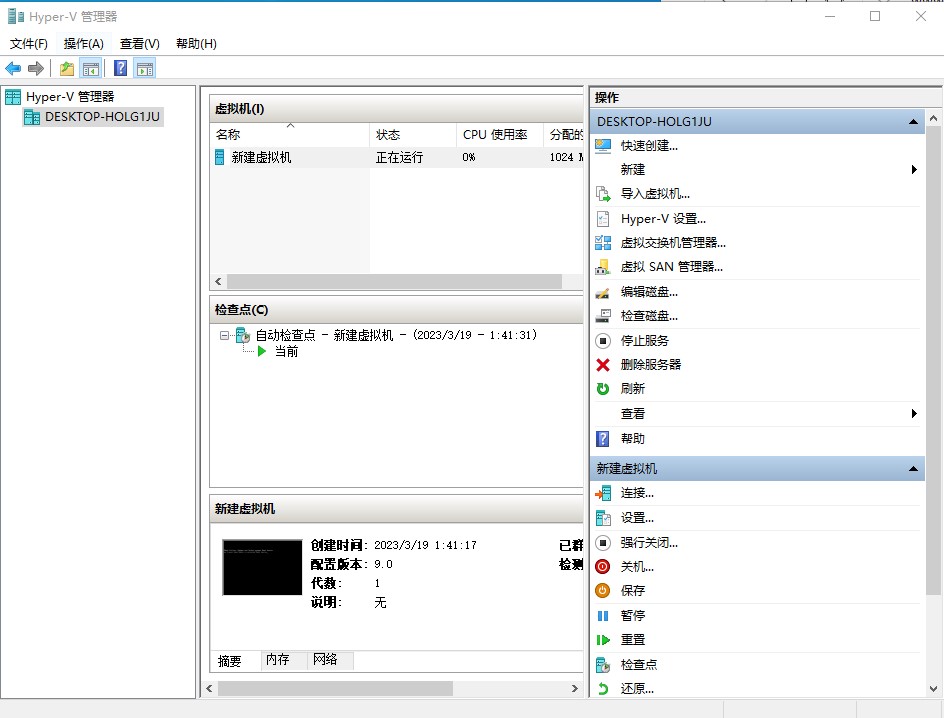Open the 文件(F) menu
This screenshot has height=718, width=944.
(x=28, y=43)
